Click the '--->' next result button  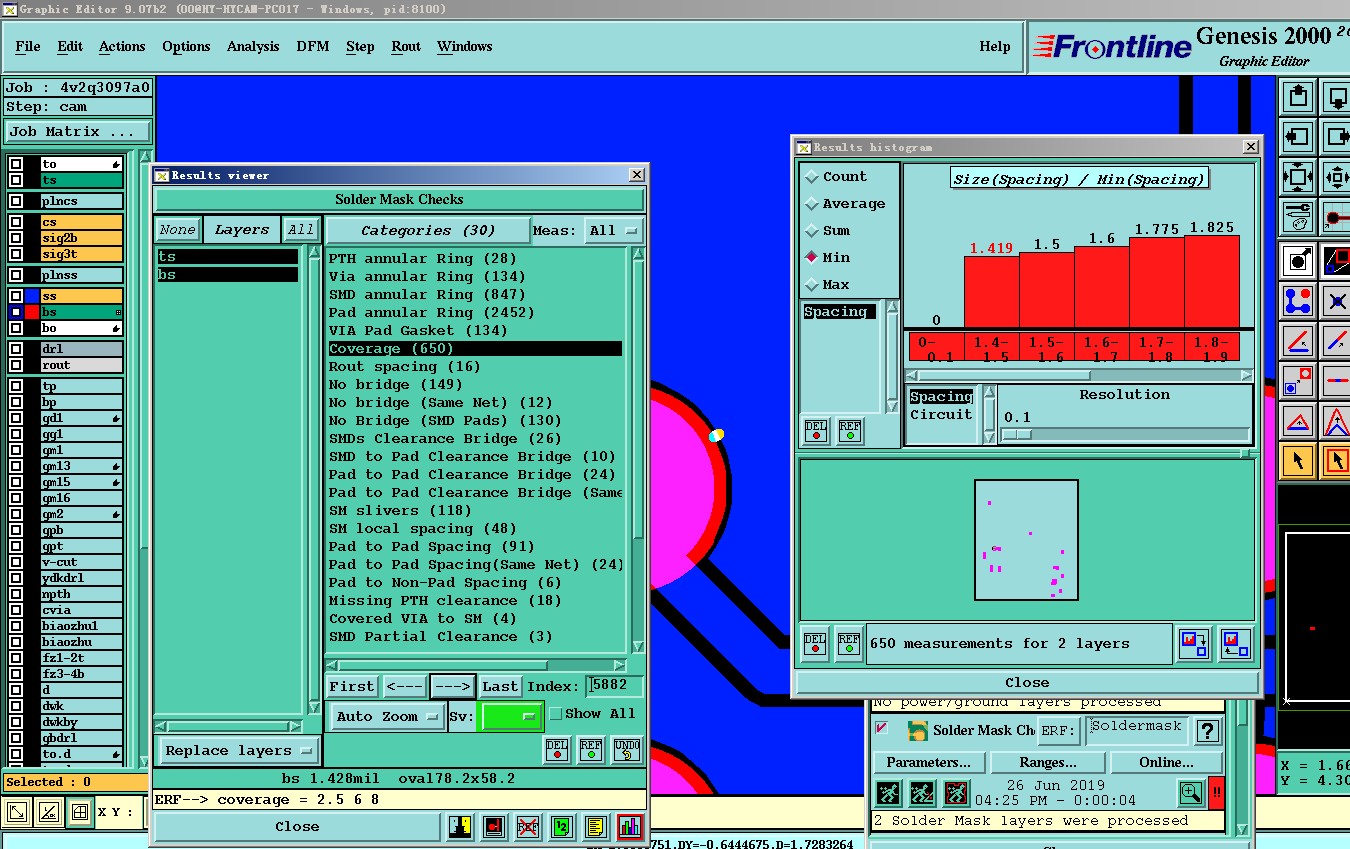click(x=453, y=687)
